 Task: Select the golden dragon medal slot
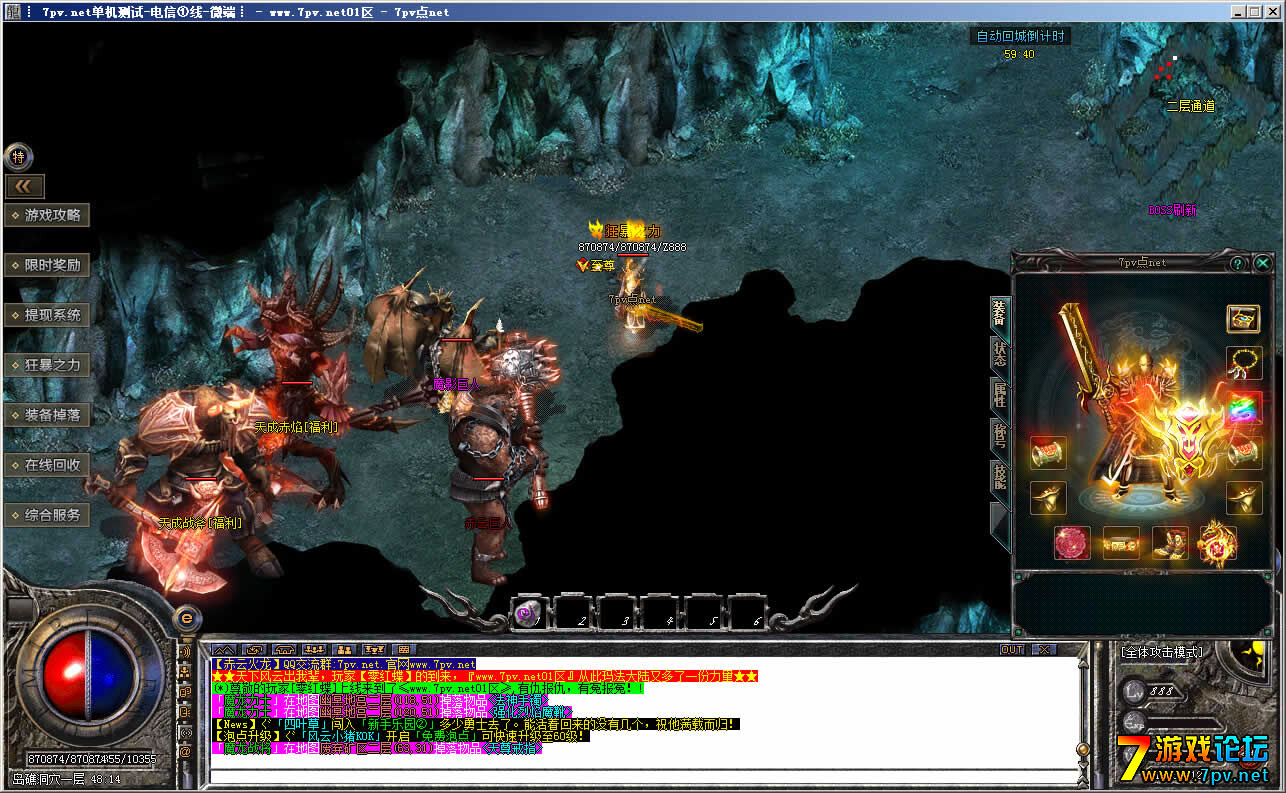click(x=1218, y=542)
